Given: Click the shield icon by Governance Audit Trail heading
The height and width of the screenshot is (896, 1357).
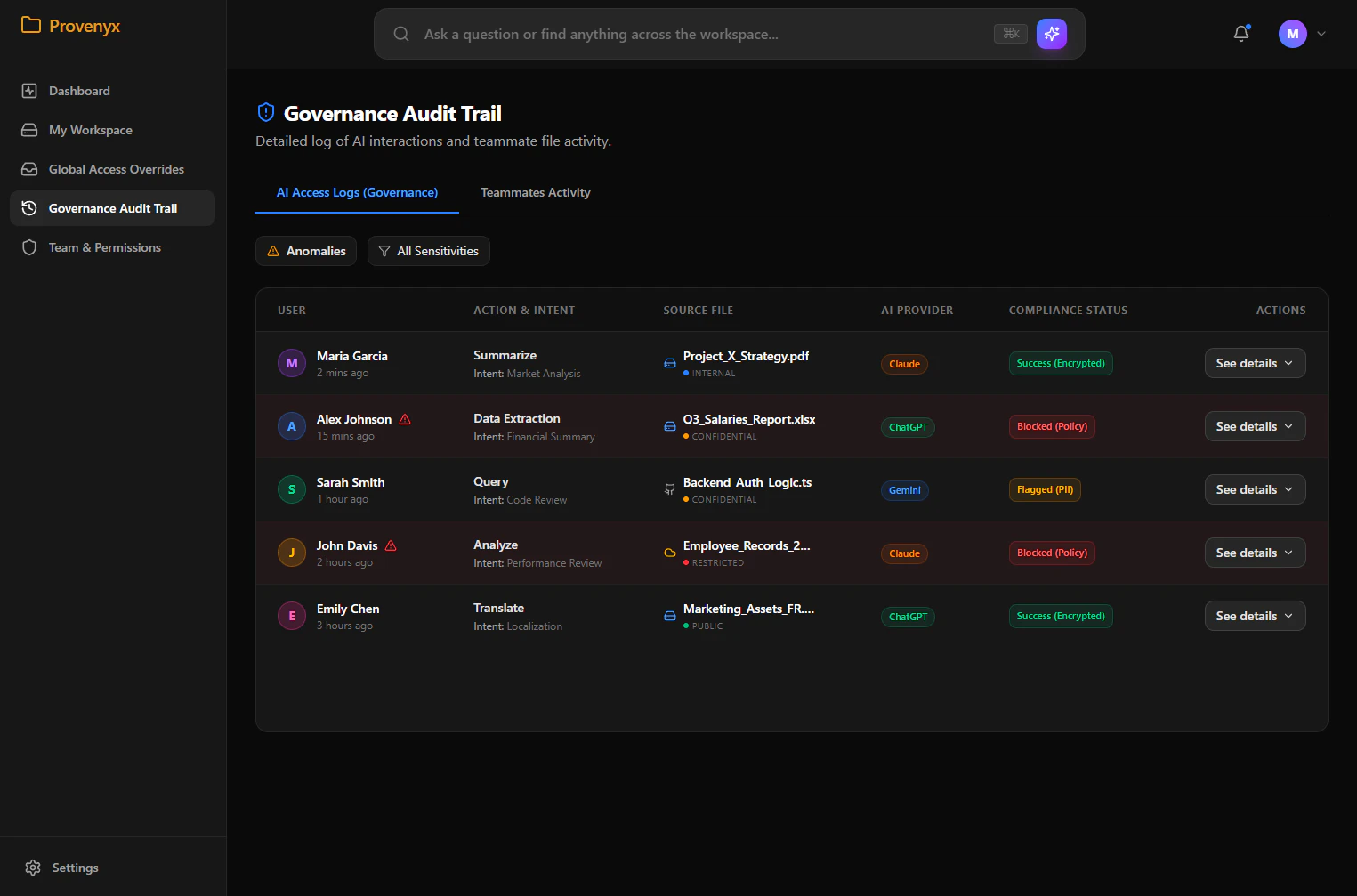Looking at the screenshot, I should pos(265,113).
